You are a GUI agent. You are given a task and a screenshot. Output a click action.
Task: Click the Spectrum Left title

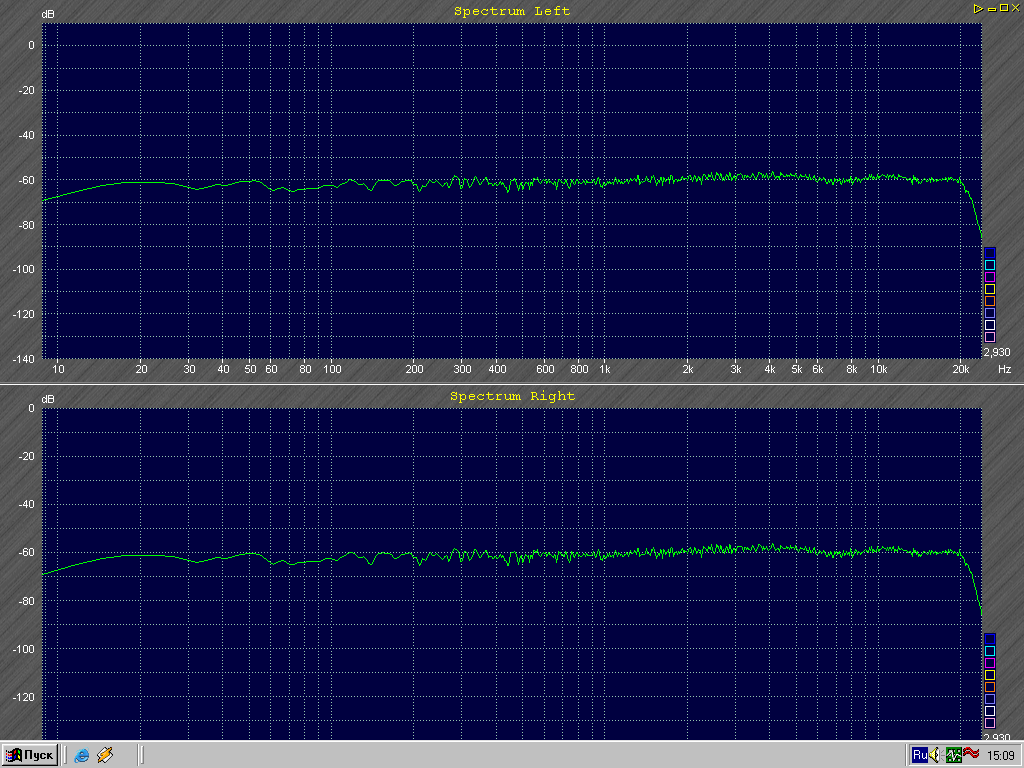click(x=512, y=11)
